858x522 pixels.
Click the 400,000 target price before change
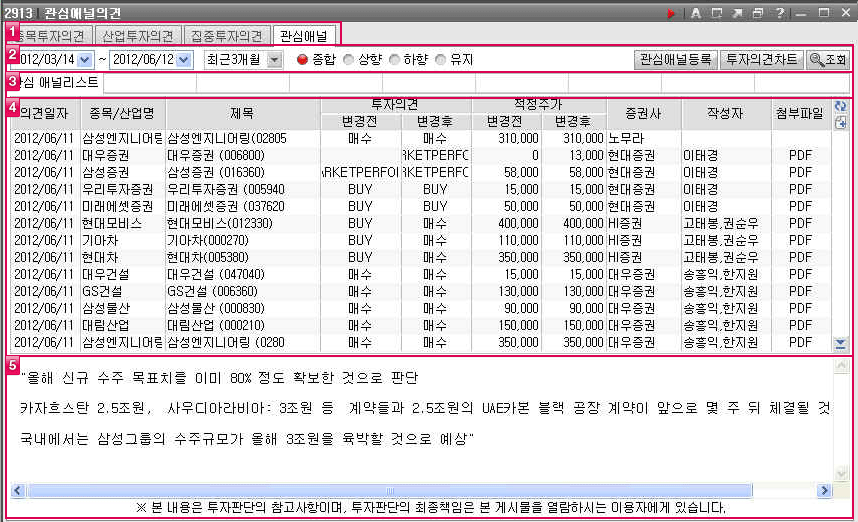click(506, 223)
